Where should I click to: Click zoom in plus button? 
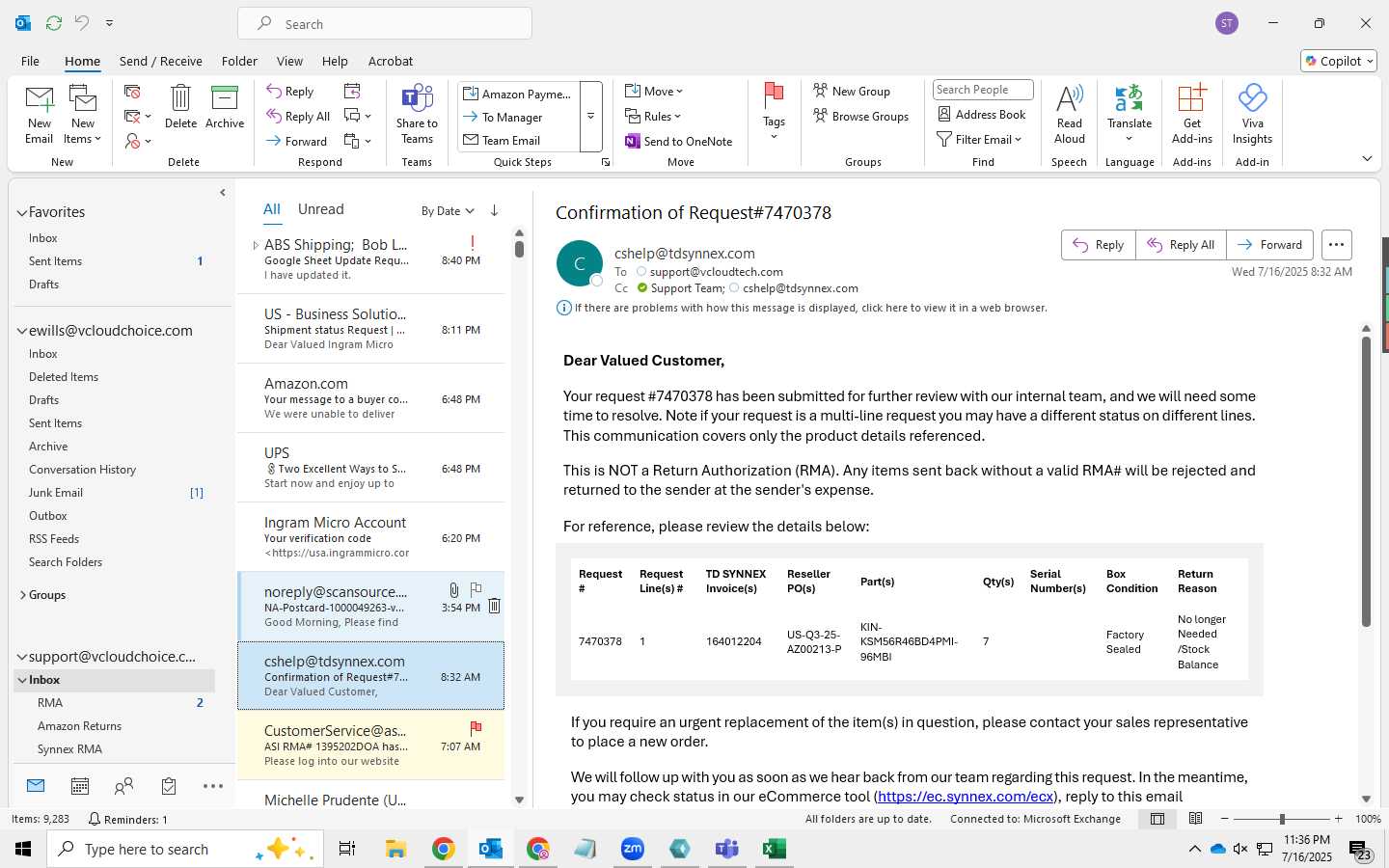pyautogui.click(x=1338, y=819)
